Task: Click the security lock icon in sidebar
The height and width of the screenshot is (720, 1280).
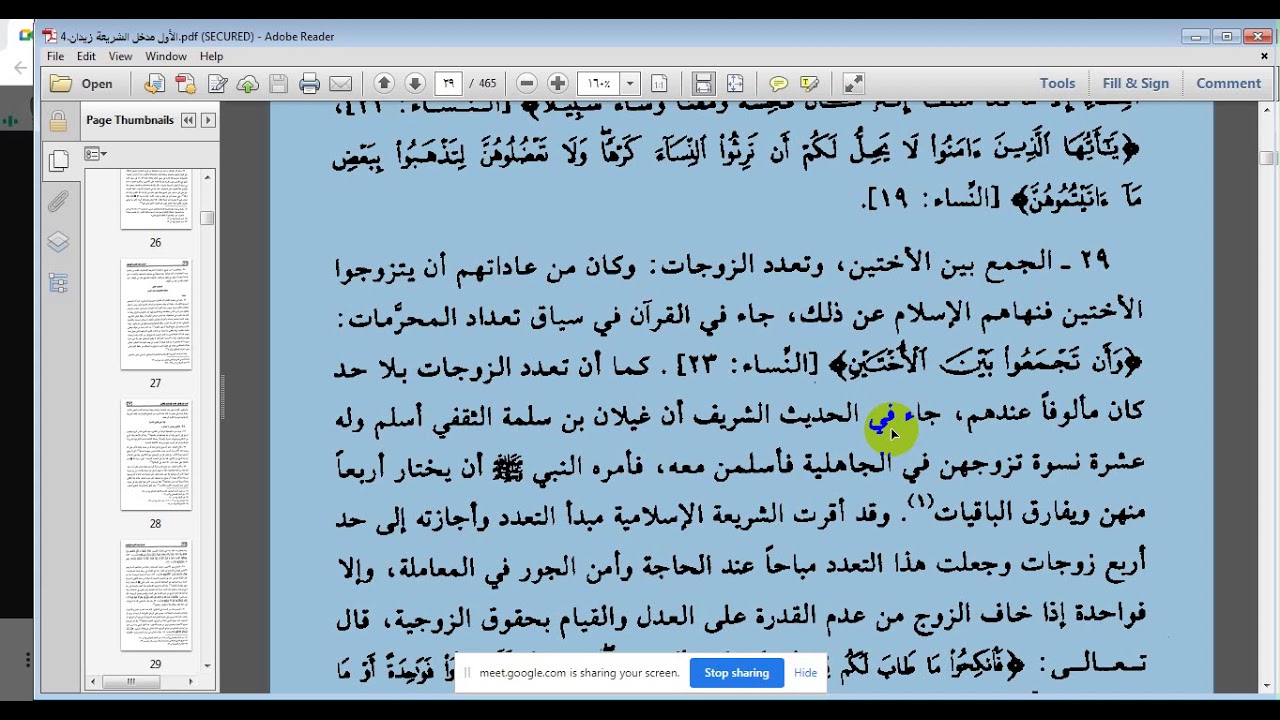Action: click(58, 122)
